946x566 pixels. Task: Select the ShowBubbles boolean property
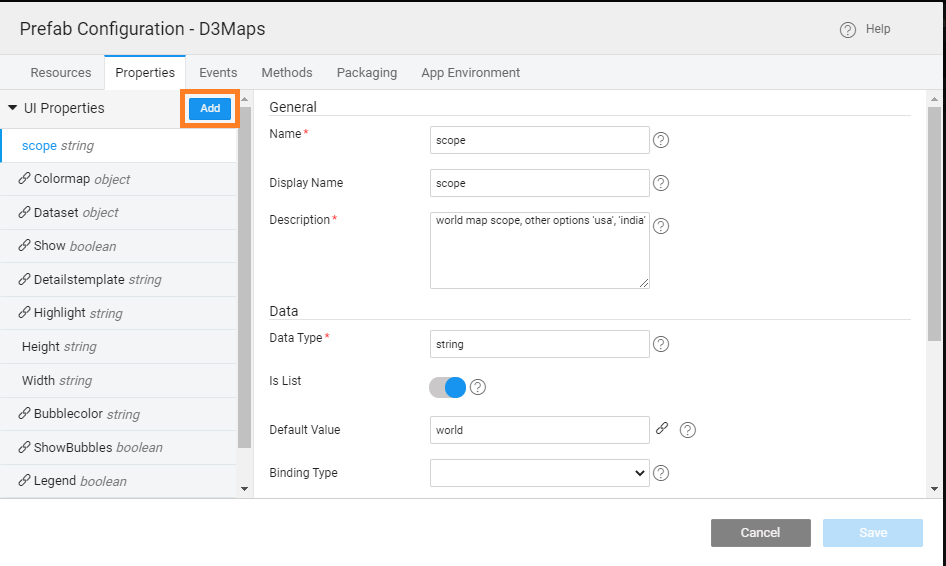tap(97, 447)
